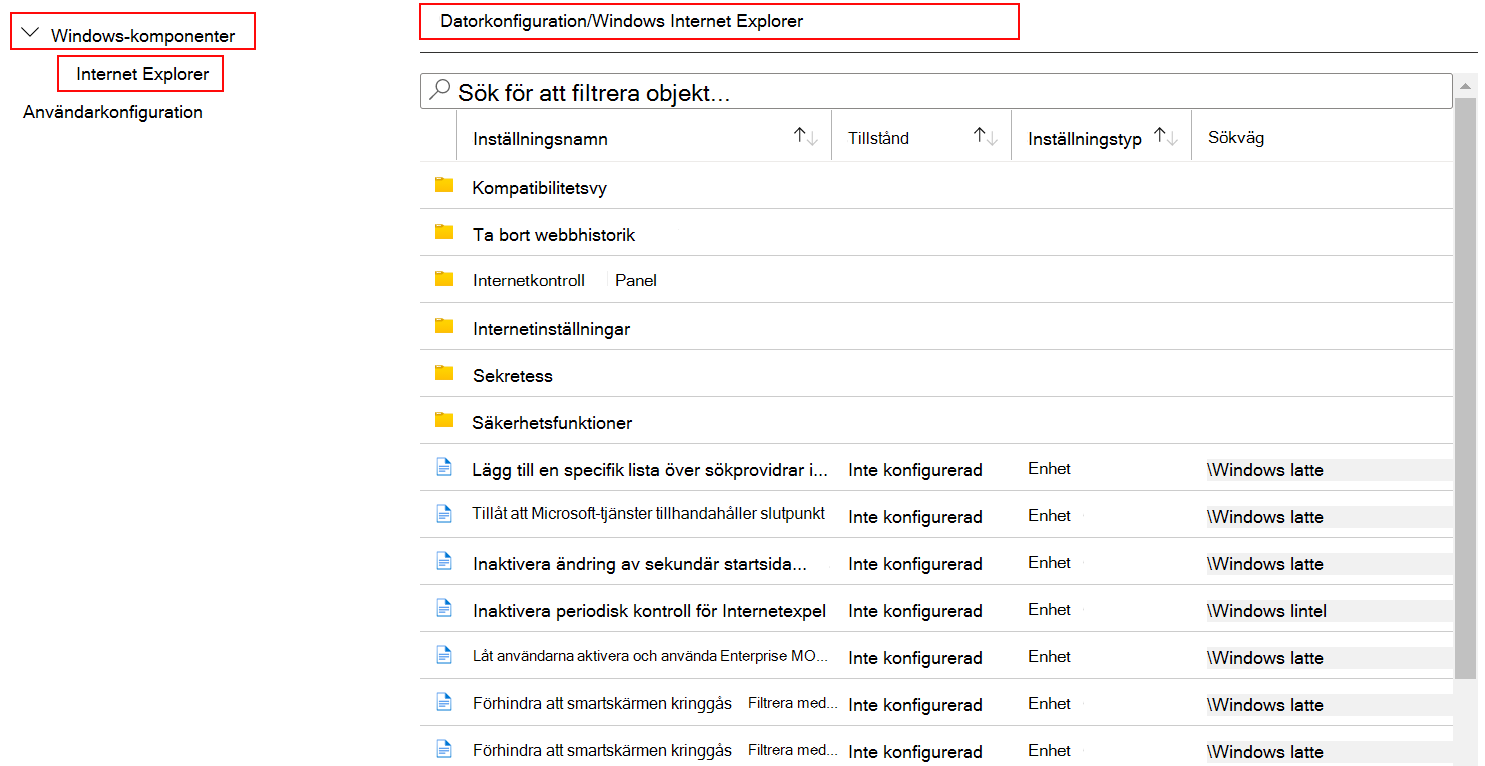This screenshot has width=1485, height=766.
Task: Open the Internetinställningar folder icon
Action: (444, 326)
